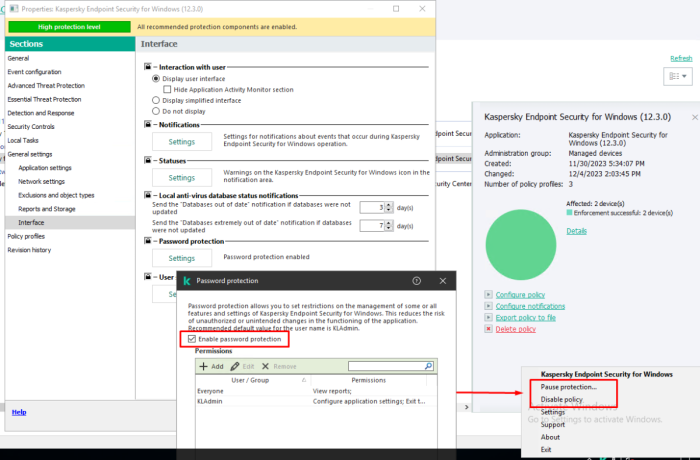Increase the Databases out of date days spinner
700x460 pixels.
pyautogui.click(x=387, y=203)
